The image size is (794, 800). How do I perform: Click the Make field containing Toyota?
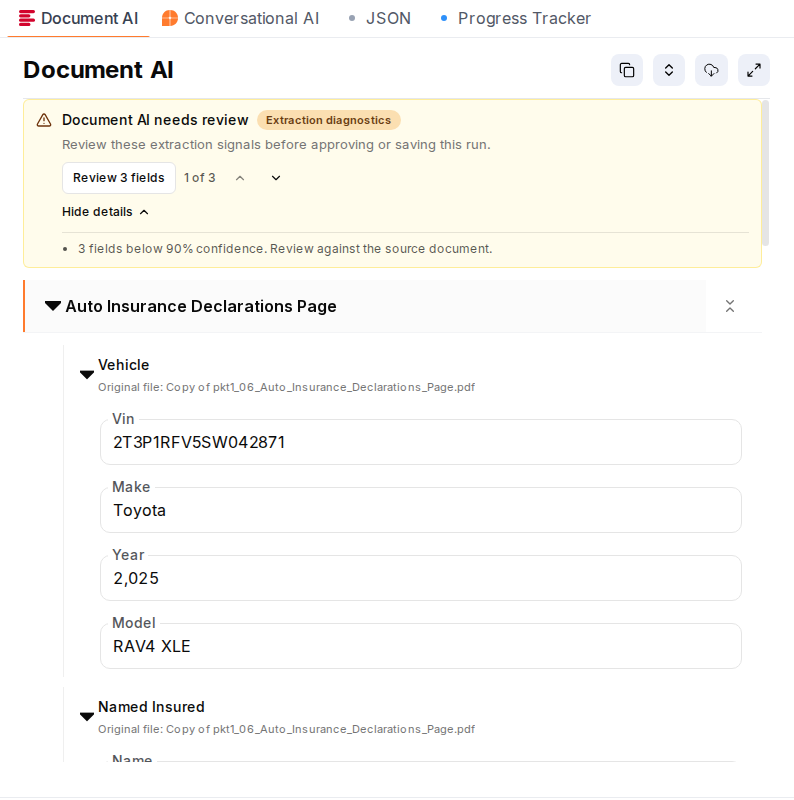(x=420, y=510)
